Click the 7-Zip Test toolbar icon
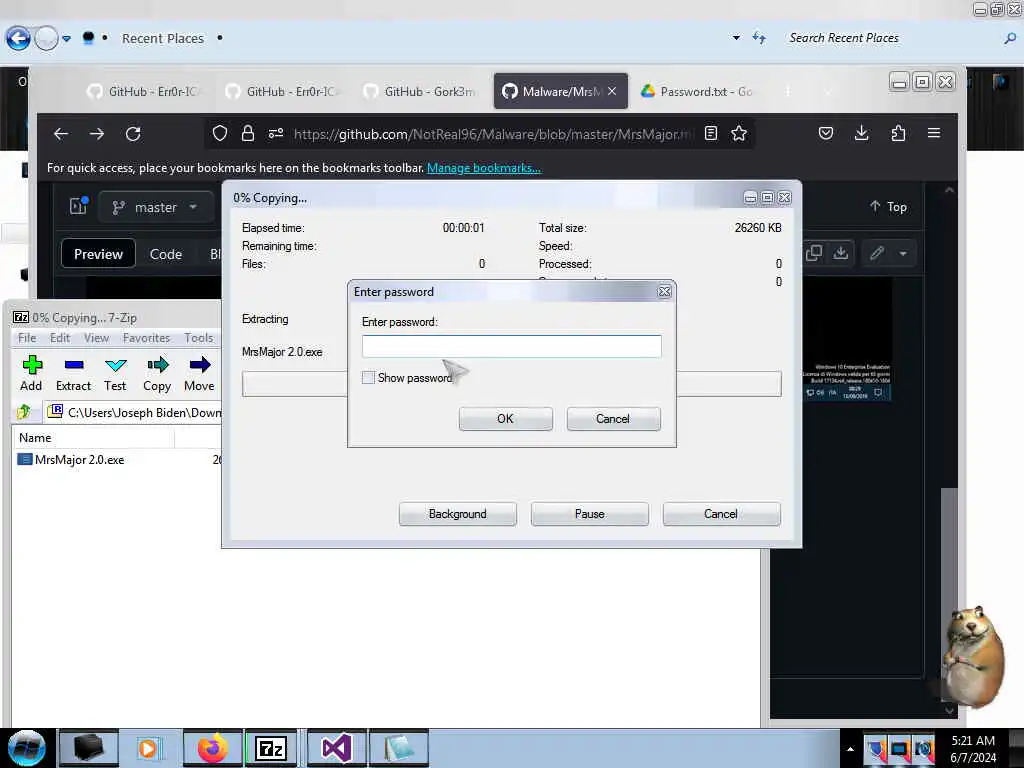The image size is (1024, 768). pos(115,374)
